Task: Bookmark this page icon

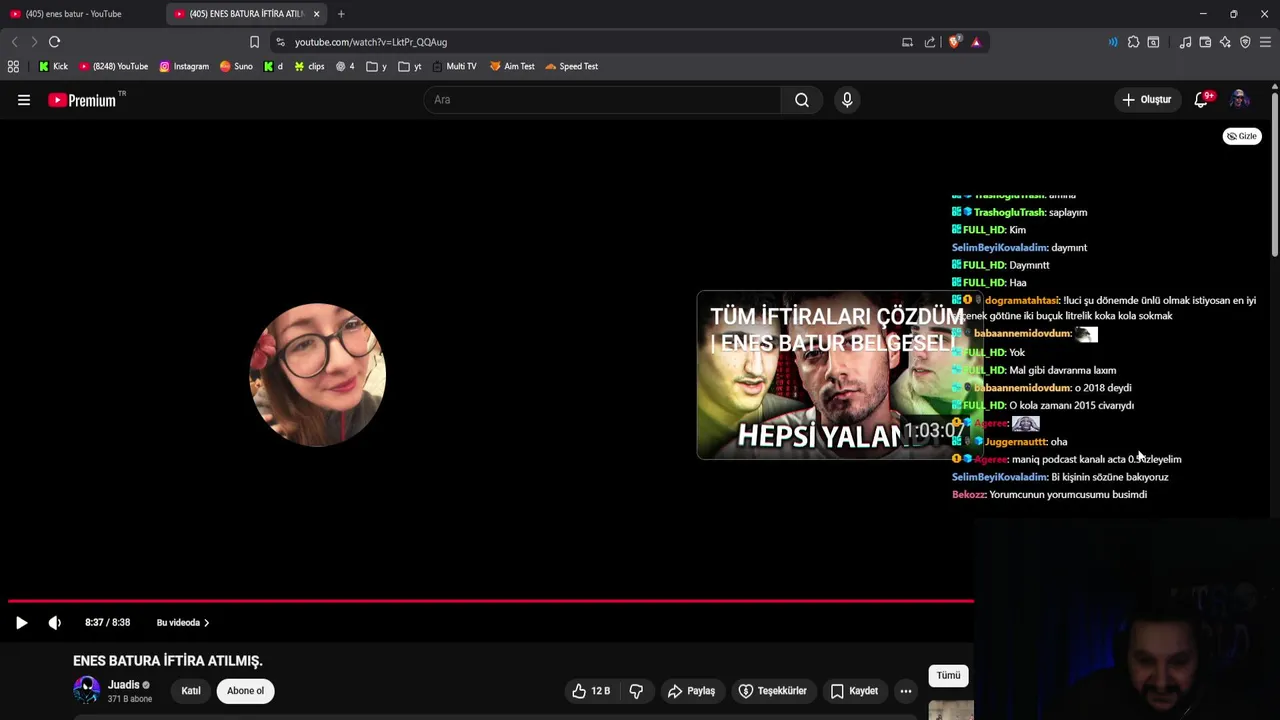Action: click(254, 42)
